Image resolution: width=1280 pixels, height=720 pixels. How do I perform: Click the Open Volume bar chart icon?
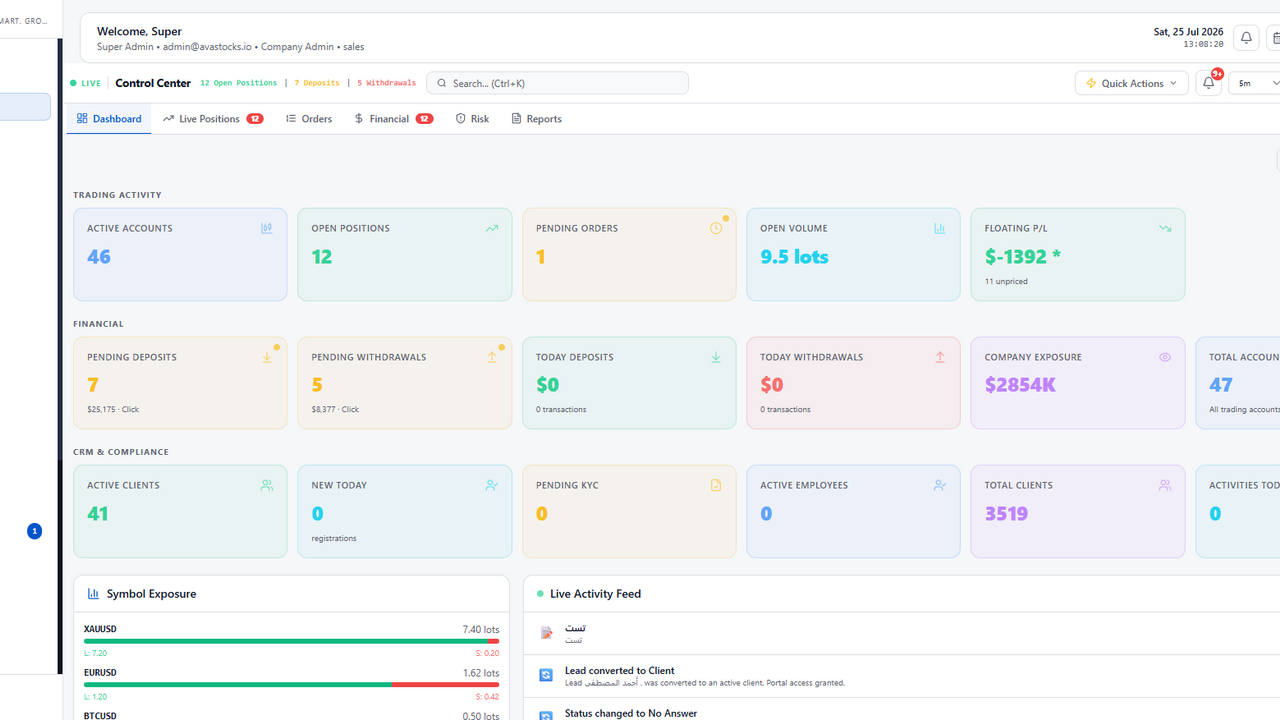pos(939,228)
